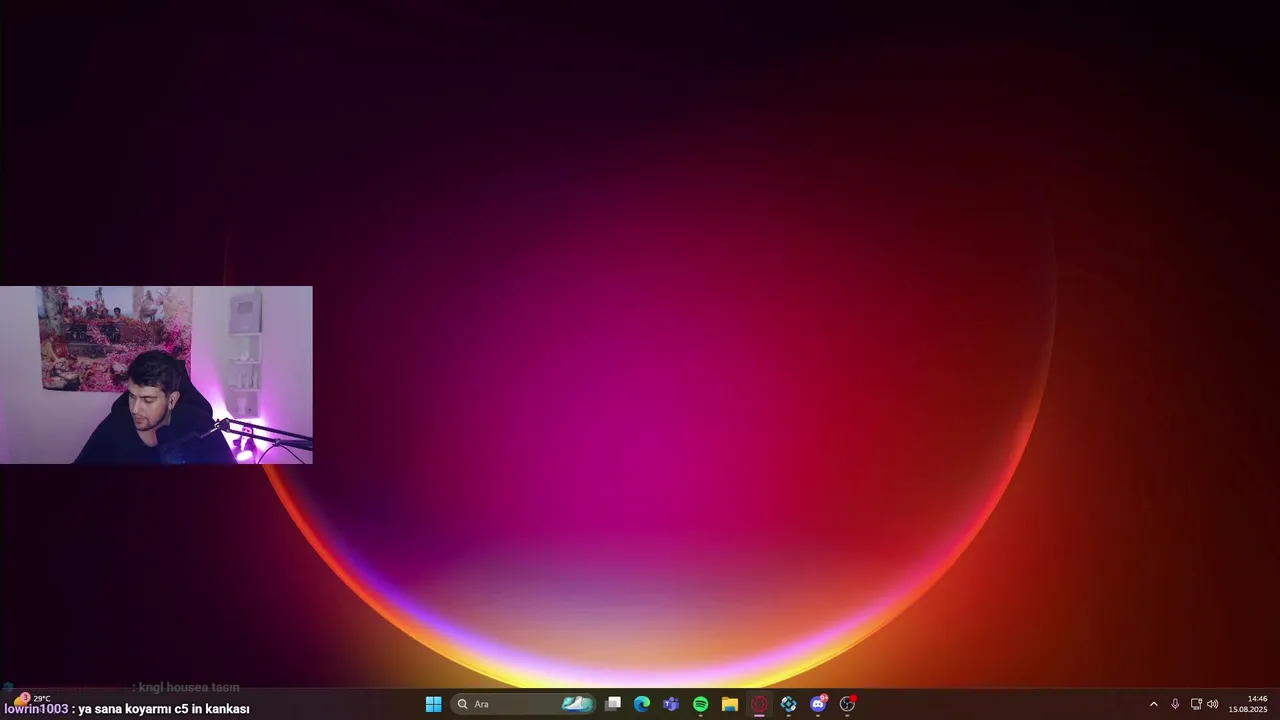Viewport: 1280px width, 720px height.
Task: Open Discord with 9+ notifications badge
Action: pos(818,704)
